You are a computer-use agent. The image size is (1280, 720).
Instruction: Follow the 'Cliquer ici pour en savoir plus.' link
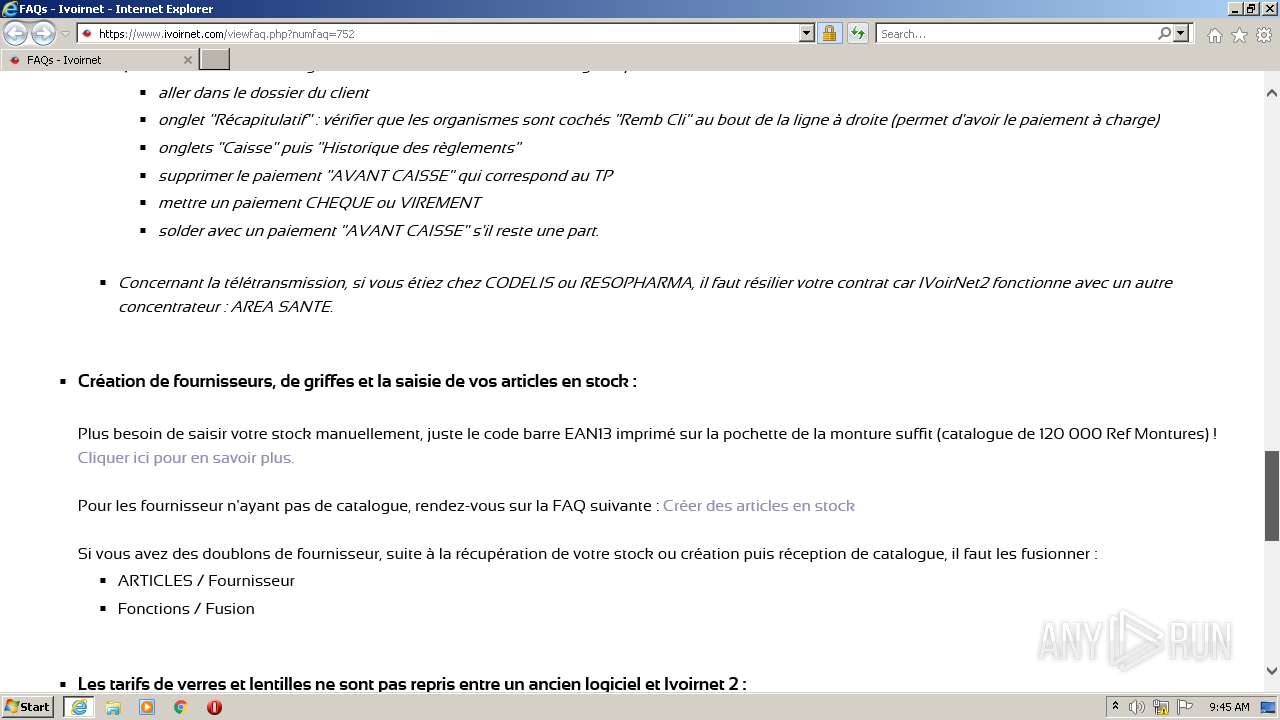point(186,458)
